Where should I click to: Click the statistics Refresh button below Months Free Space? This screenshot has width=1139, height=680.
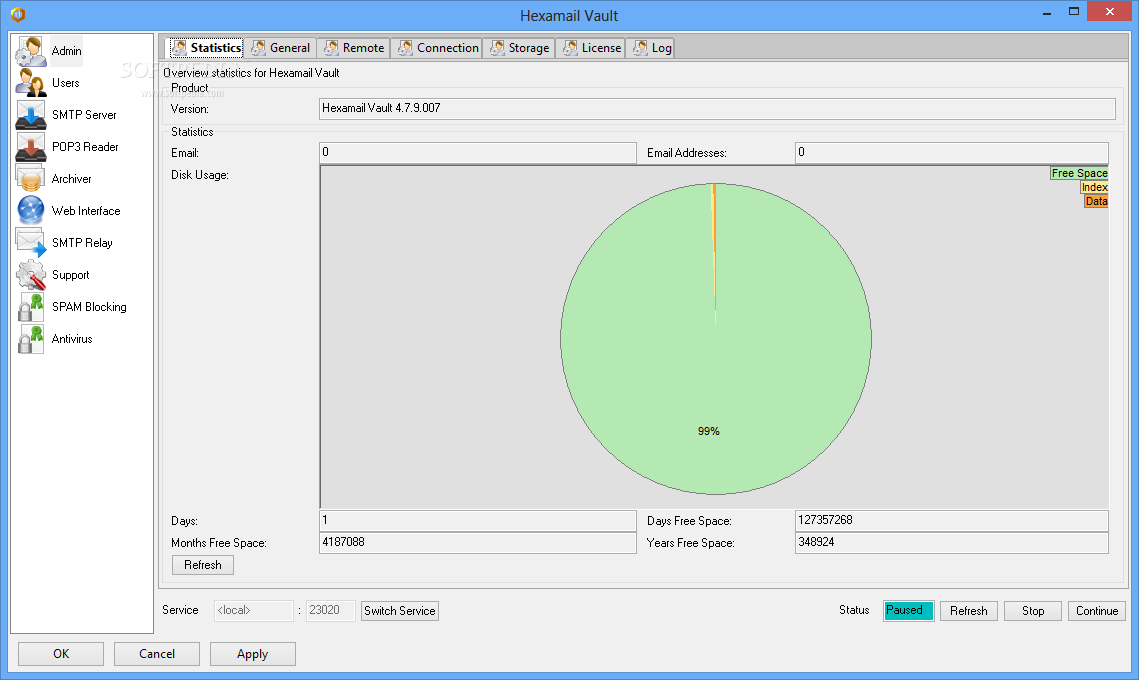tap(203, 565)
